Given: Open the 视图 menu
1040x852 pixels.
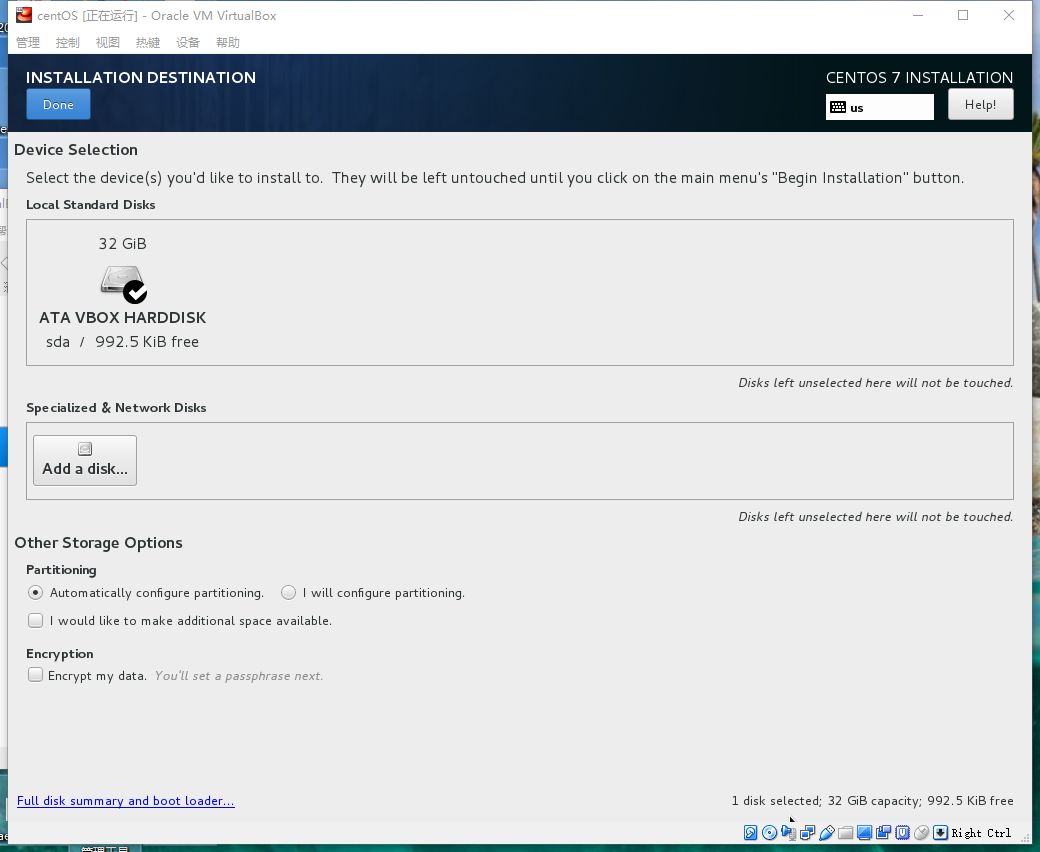Looking at the screenshot, I should tap(108, 42).
